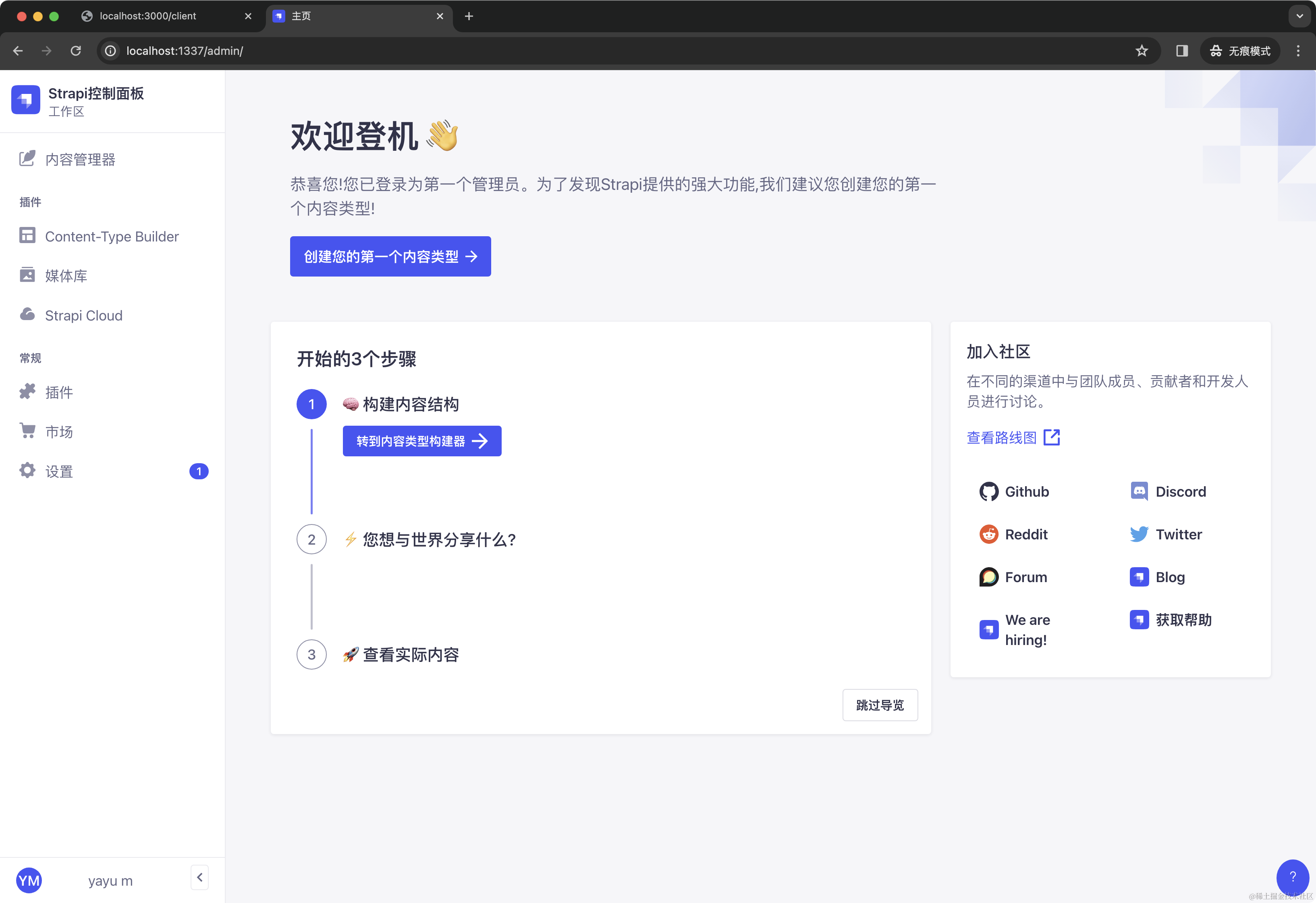Image resolution: width=1316 pixels, height=903 pixels.
Task: Open Strapi Cloud cloud icon
Action: coord(27,314)
